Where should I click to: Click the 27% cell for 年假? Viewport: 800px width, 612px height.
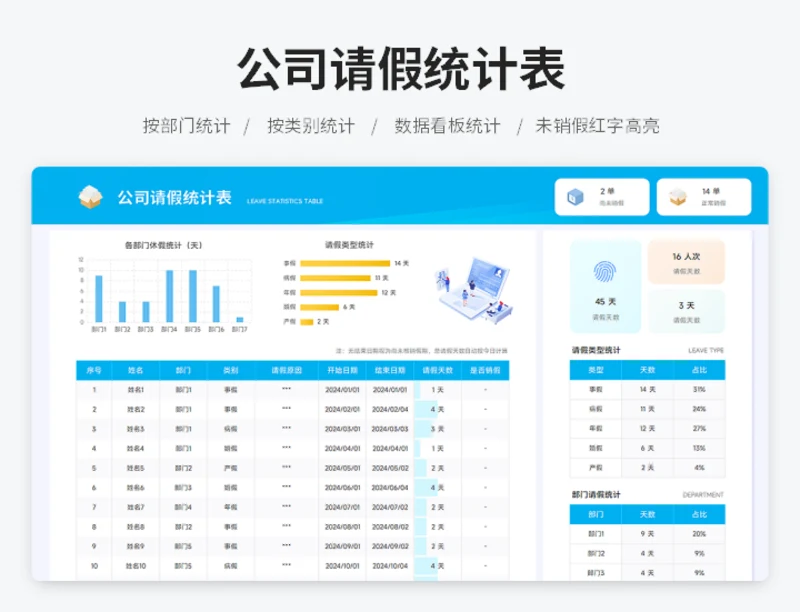click(x=699, y=429)
